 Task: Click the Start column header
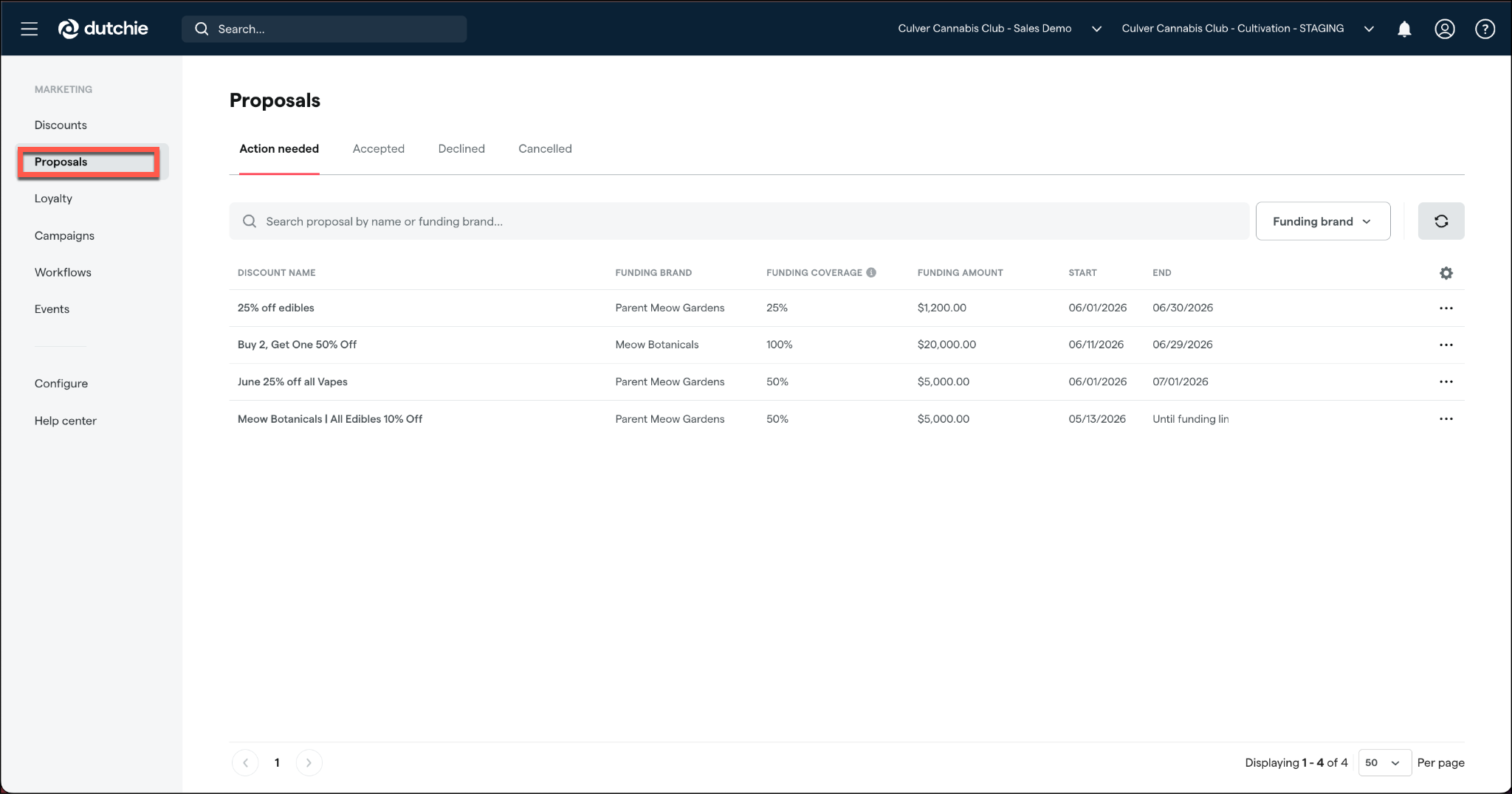[x=1082, y=272]
